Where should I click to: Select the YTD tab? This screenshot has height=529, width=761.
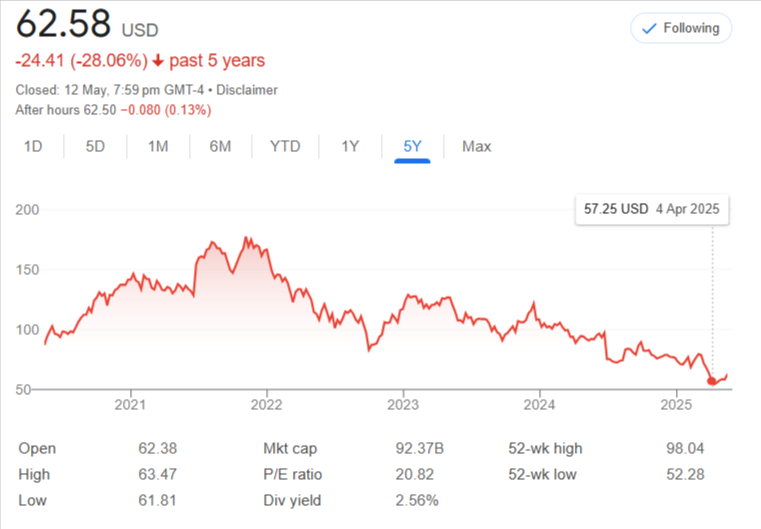pyautogui.click(x=285, y=146)
